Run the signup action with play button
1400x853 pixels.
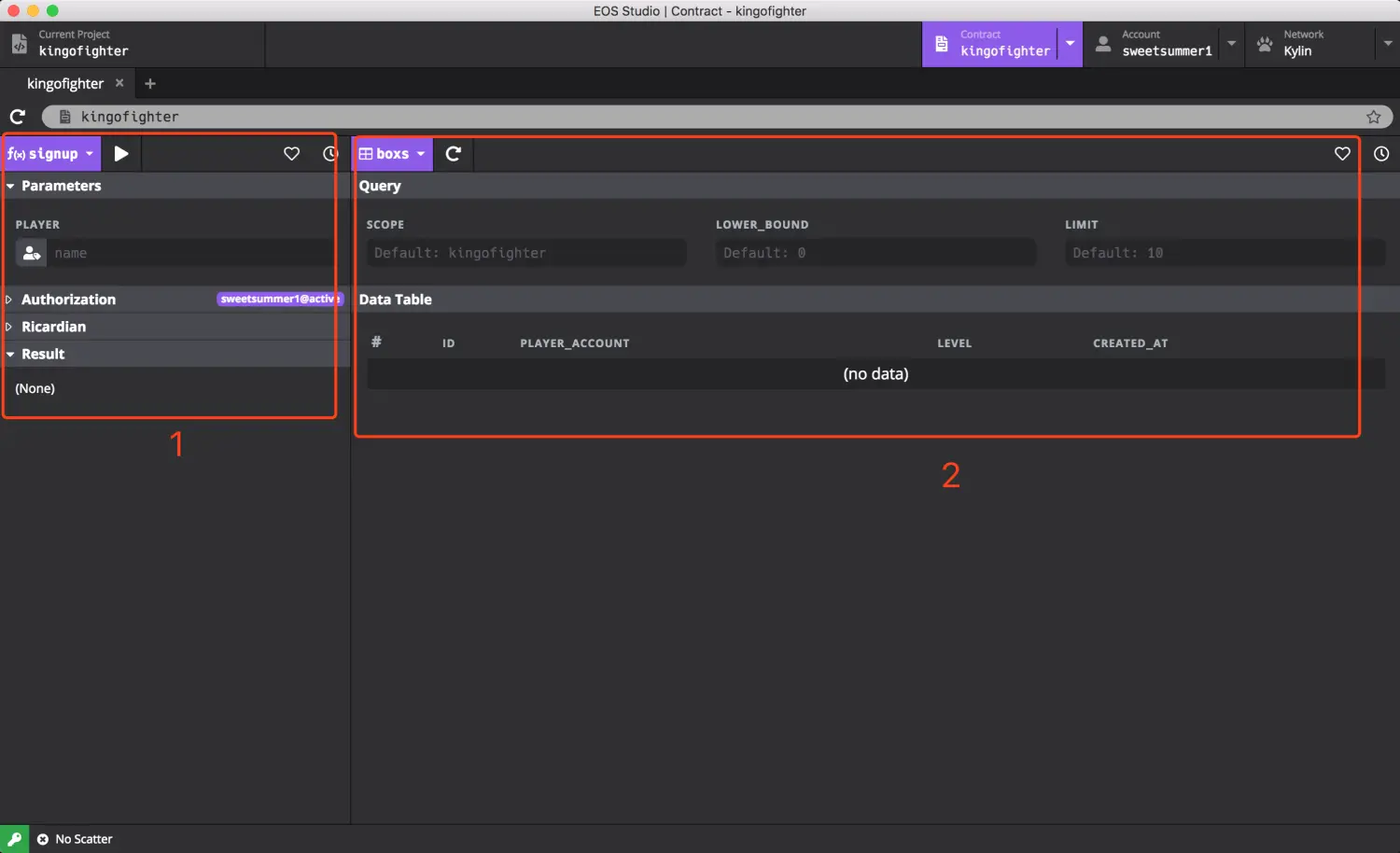[x=121, y=154]
